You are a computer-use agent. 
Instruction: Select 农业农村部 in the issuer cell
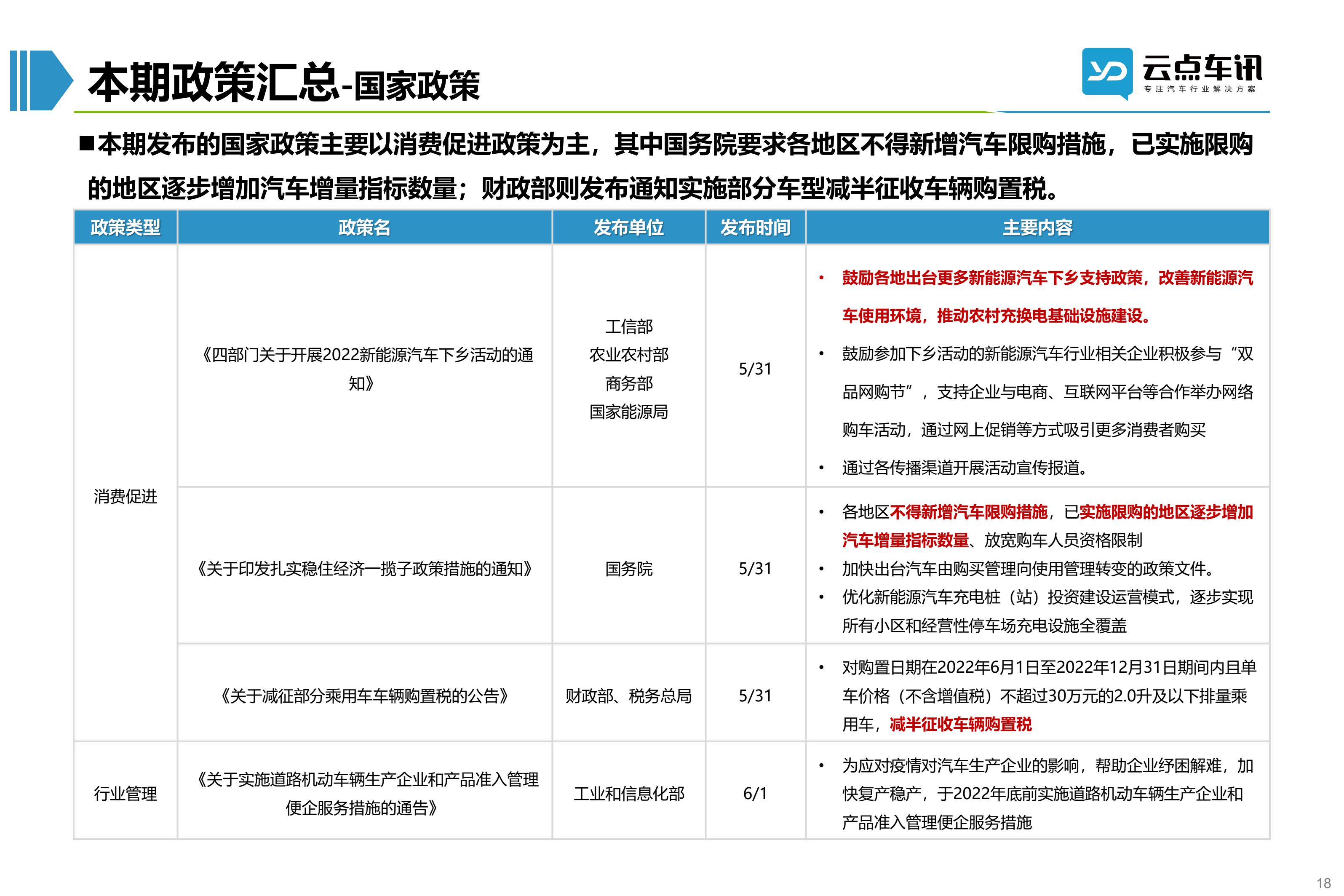[x=628, y=355]
